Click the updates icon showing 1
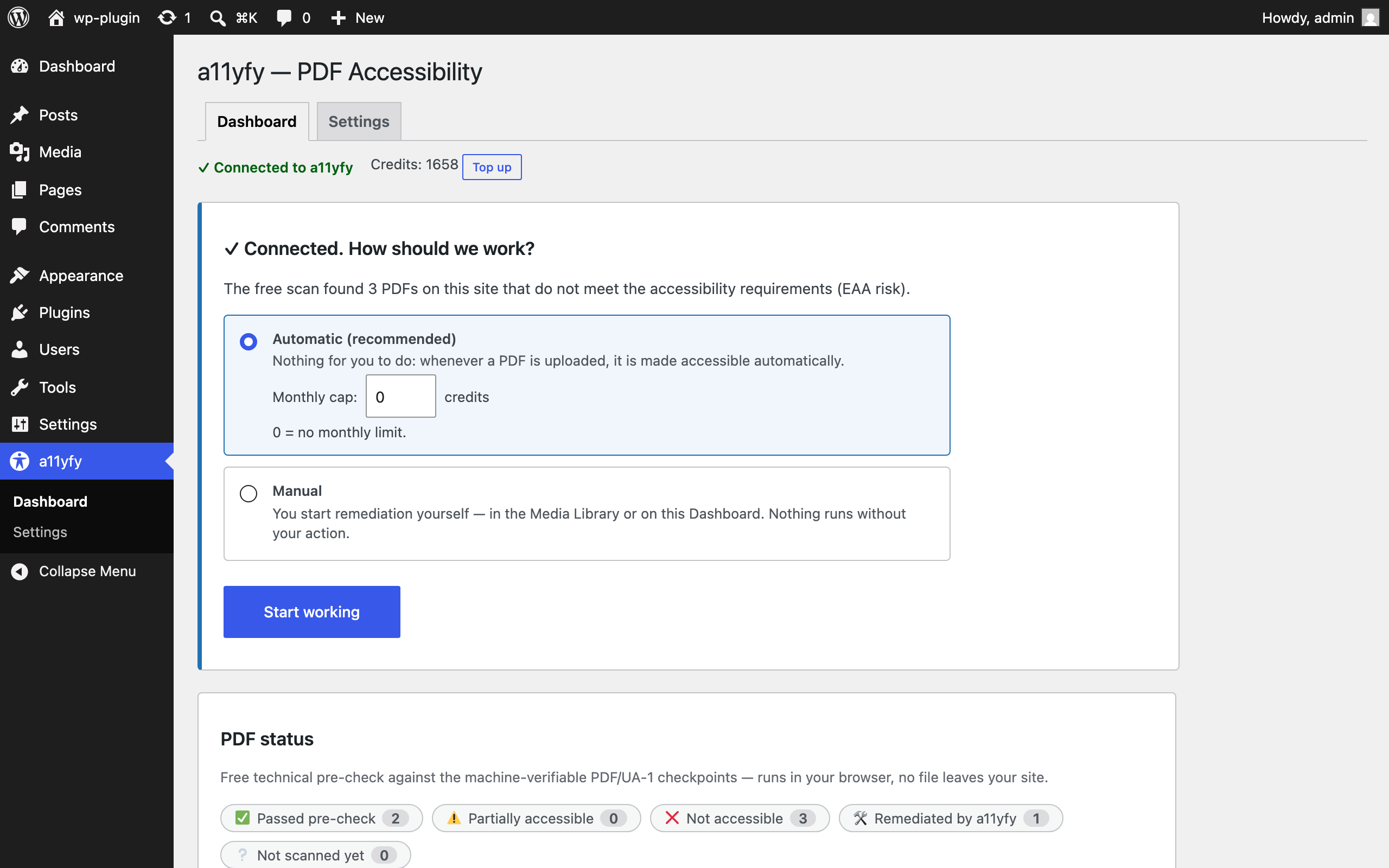Image resolution: width=1389 pixels, height=868 pixels. click(x=167, y=18)
